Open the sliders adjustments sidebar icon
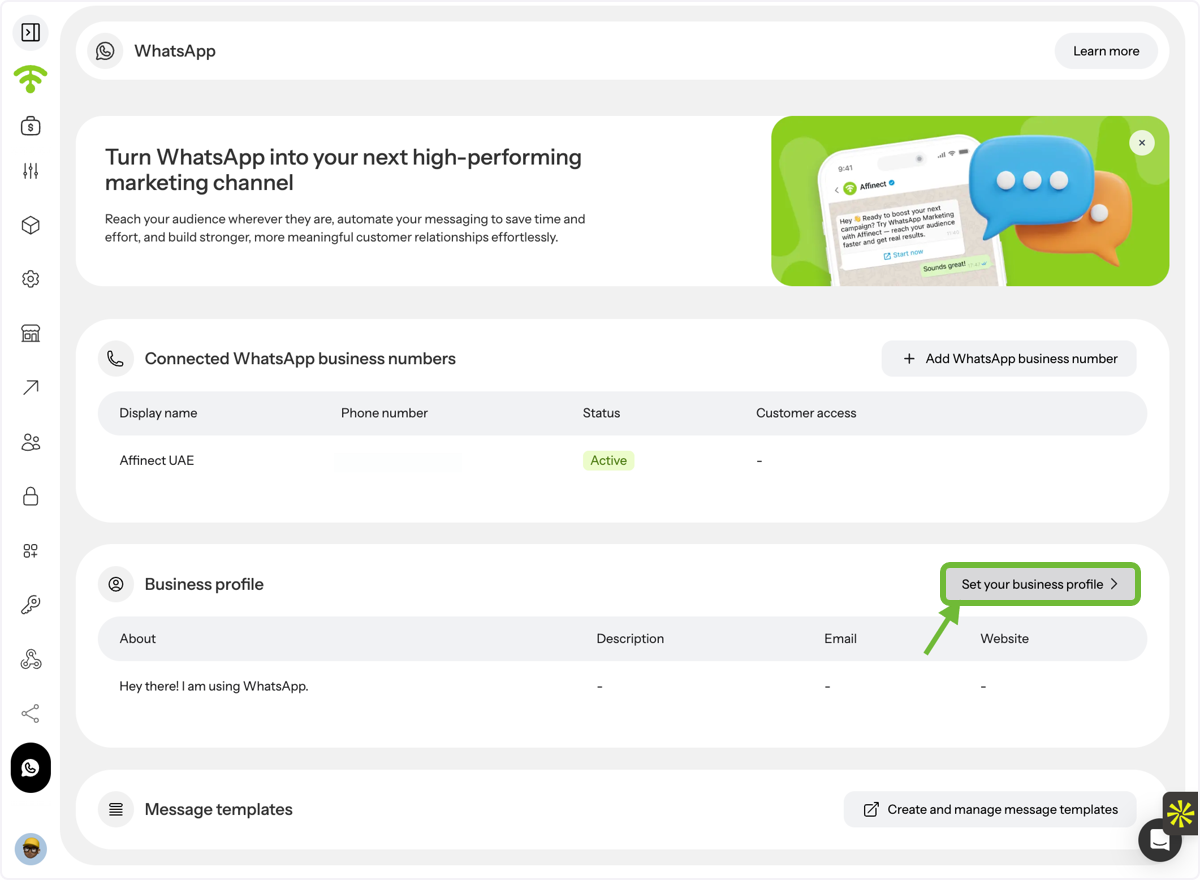This screenshot has width=1200, height=880. click(x=31, y=172)
